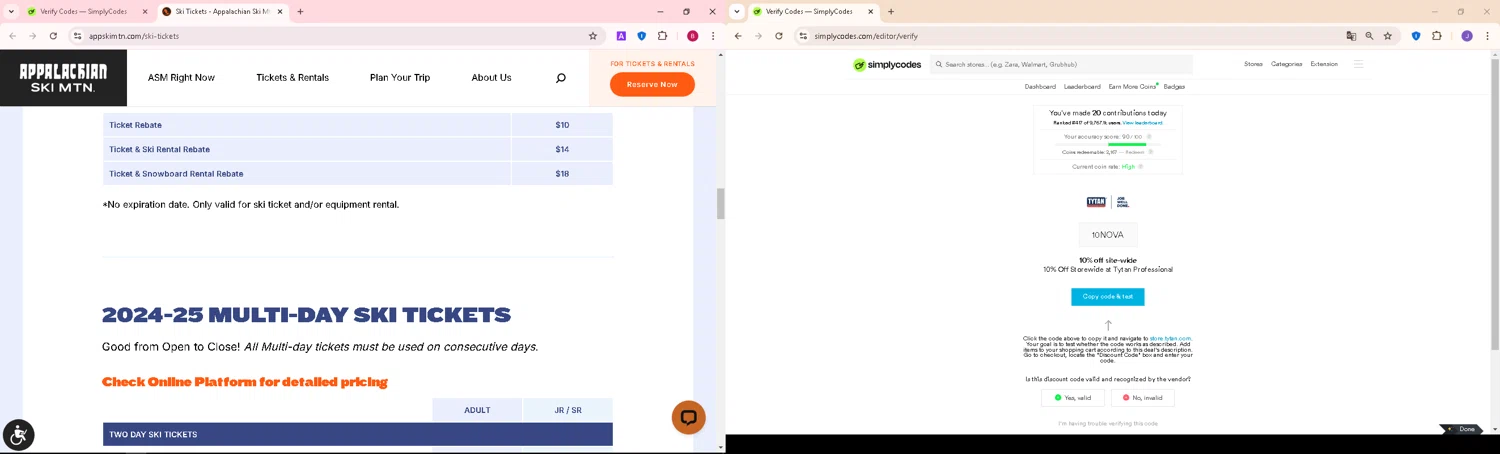Open the Stores link on SimplyCodes
Image resolution: width=1500 pixels, height=454 pixels.
[x=1253, y=64]
